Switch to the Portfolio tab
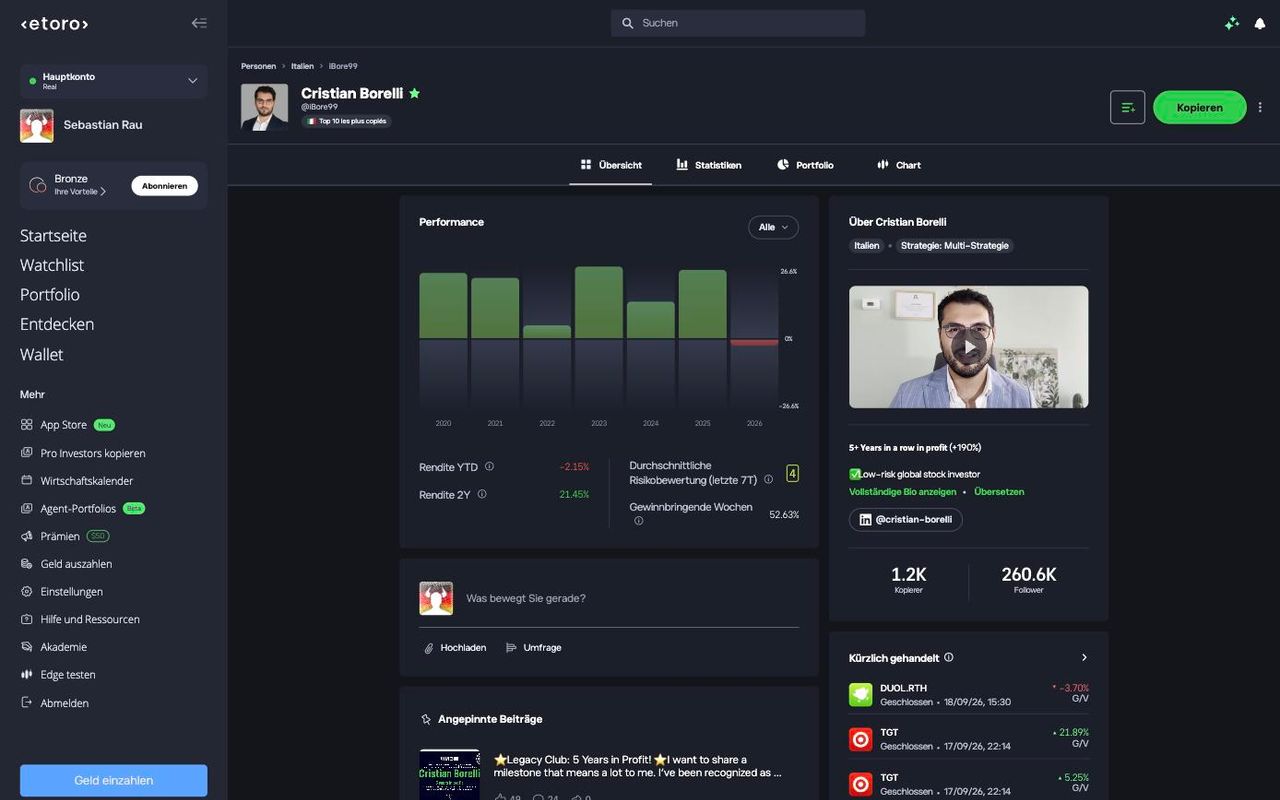 coord(805,165)
